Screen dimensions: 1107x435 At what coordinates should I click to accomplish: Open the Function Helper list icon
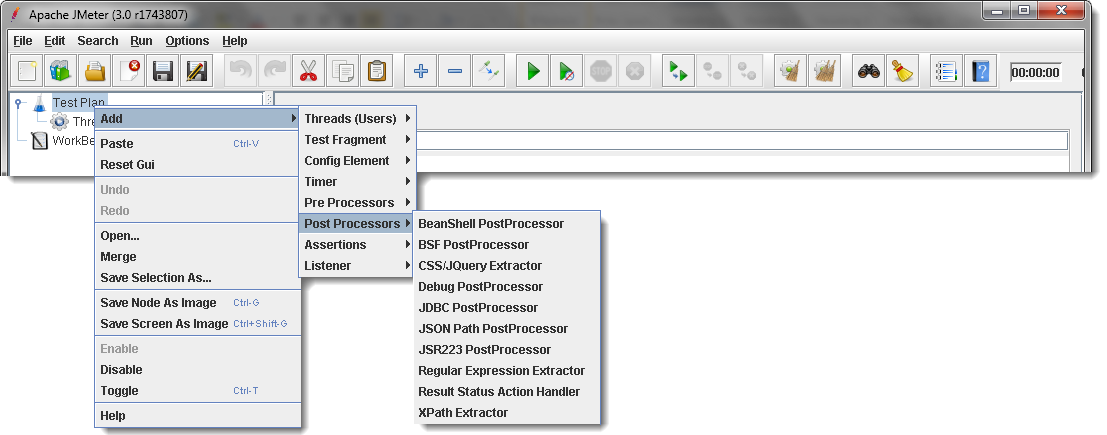(945, 71)
